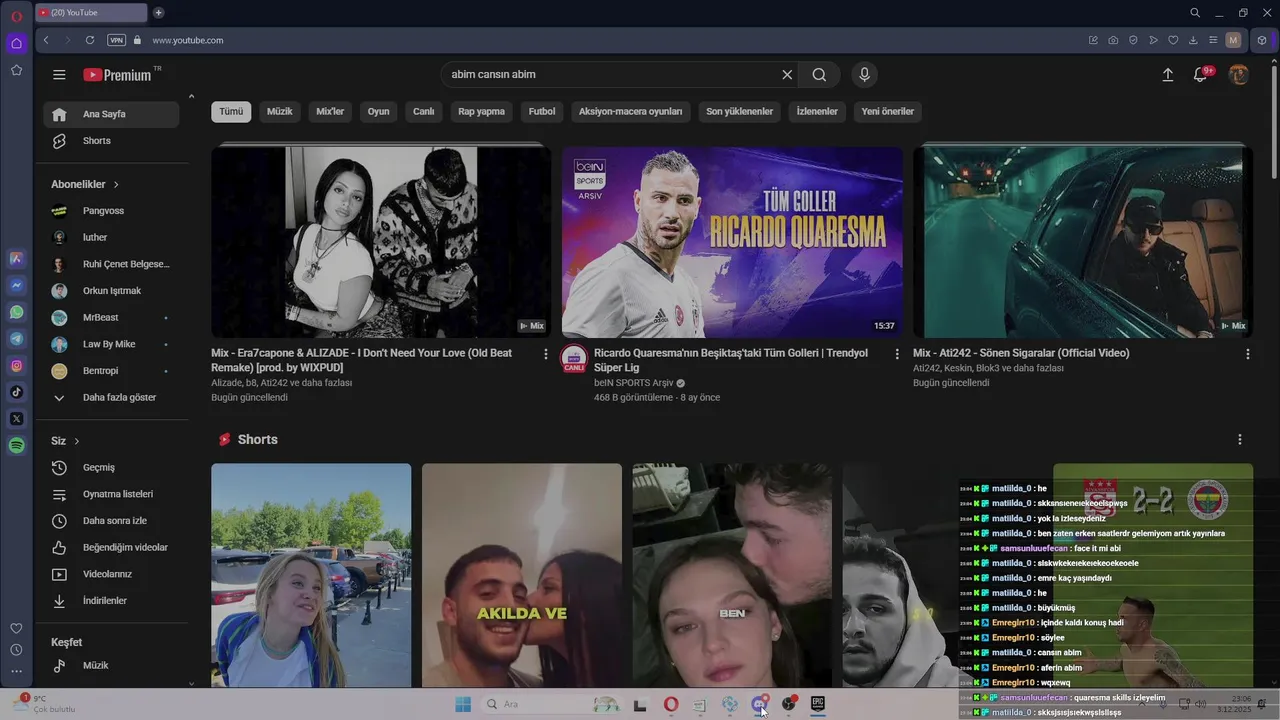Select the Müzik filter chip
The height and width of the screenshot is (720, 1280).
pos(280,112)
